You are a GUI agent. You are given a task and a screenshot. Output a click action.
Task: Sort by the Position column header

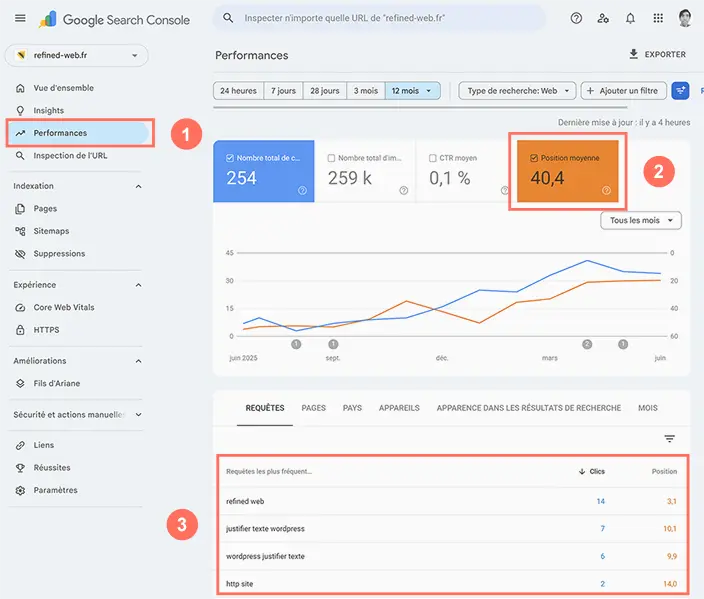664,471
